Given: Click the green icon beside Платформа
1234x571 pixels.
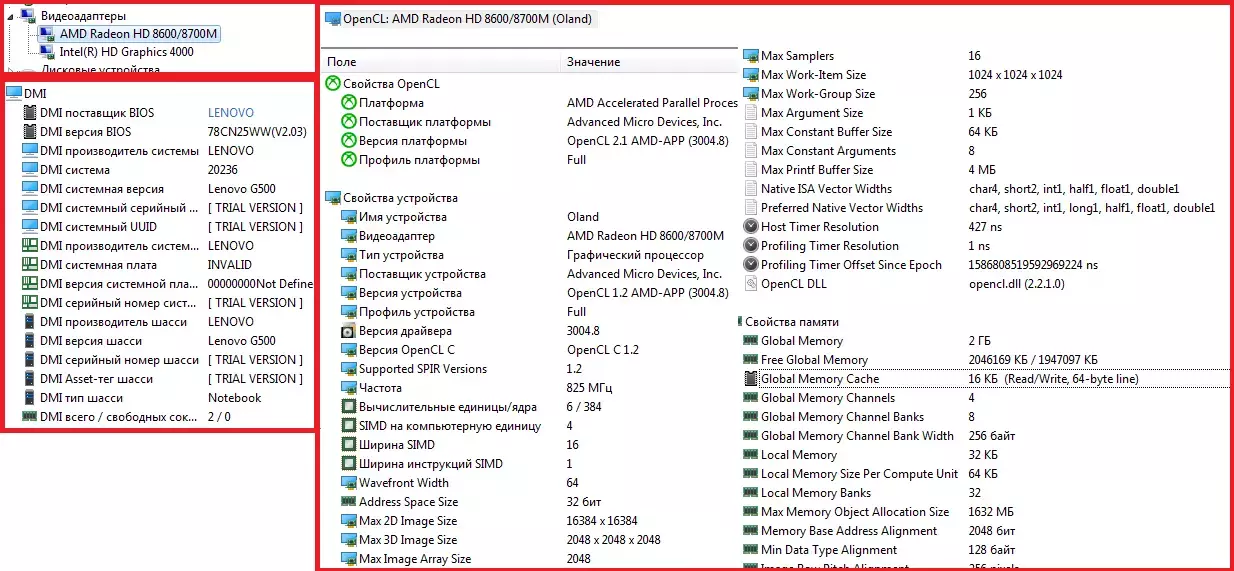Looking at the screenshot, I should coord(349,103).
